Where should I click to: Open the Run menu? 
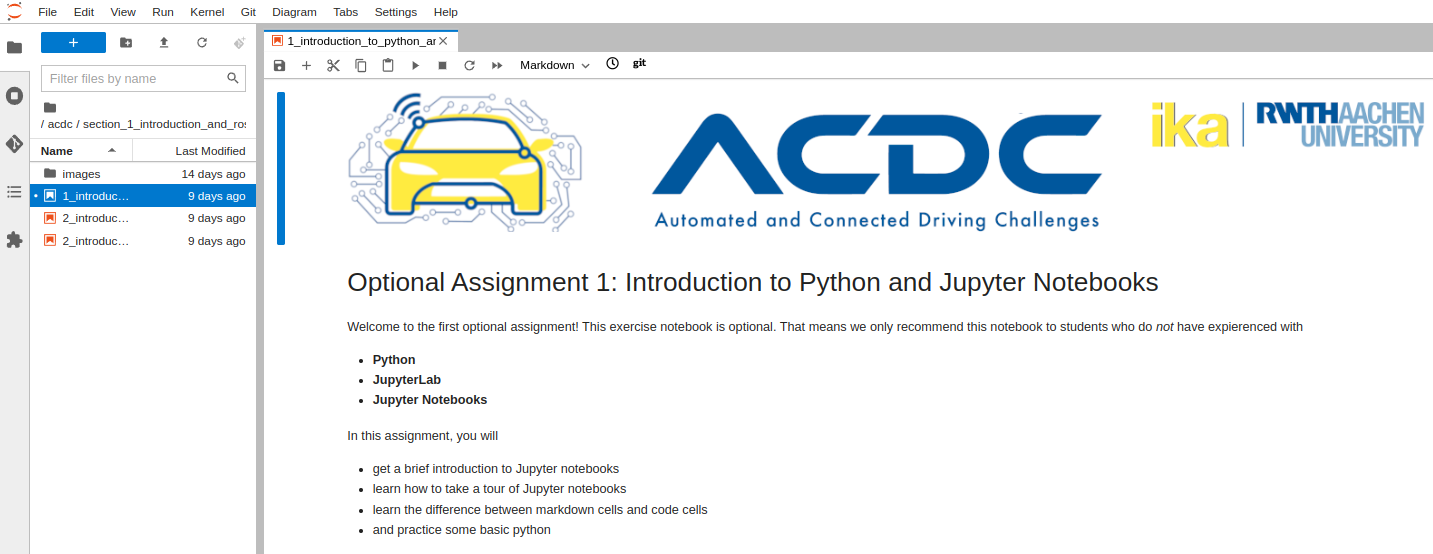click(x=163, y=12)
